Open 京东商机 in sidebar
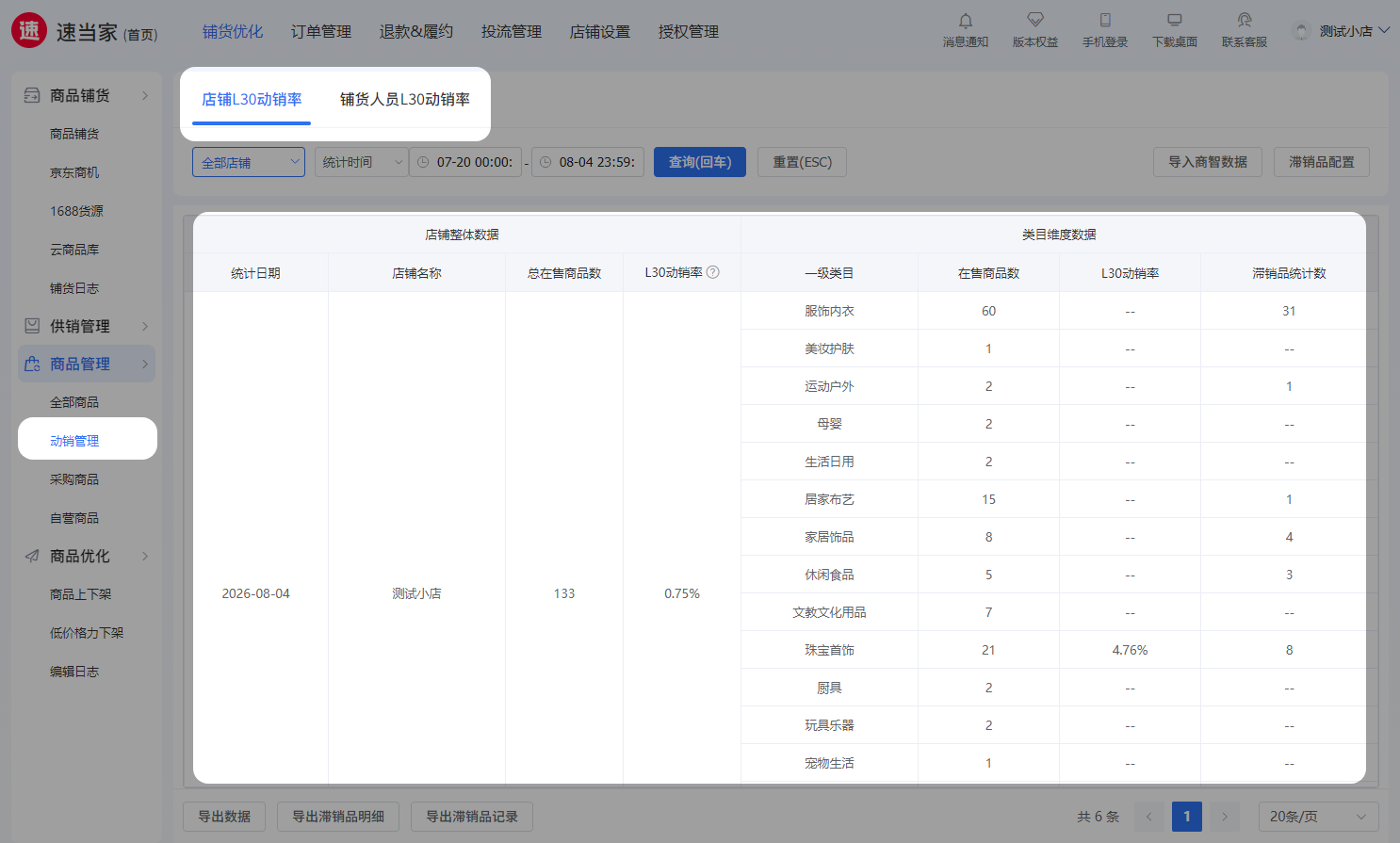1400x843 pixels. (x=74, y=172)
